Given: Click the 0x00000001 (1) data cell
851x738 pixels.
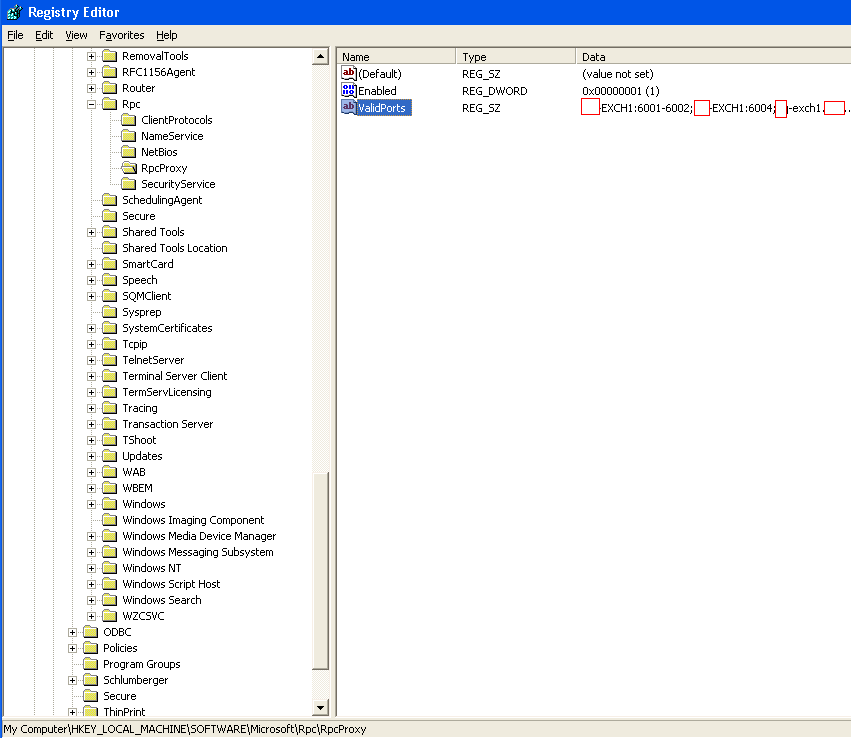Looking at the screenshot, I should (620, 91).
